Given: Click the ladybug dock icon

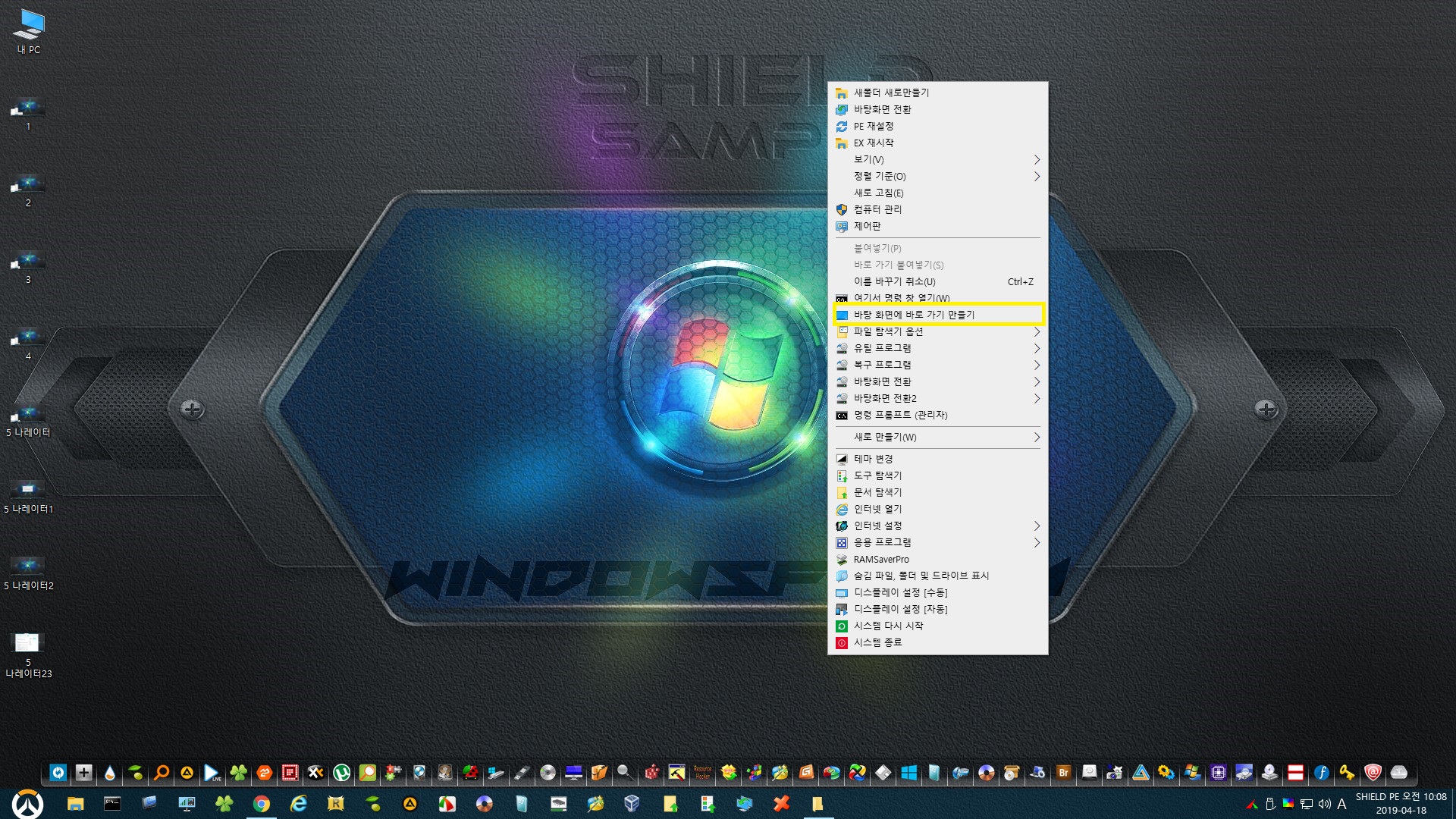Looking at the screenshot, I should [x=470, y=773].
